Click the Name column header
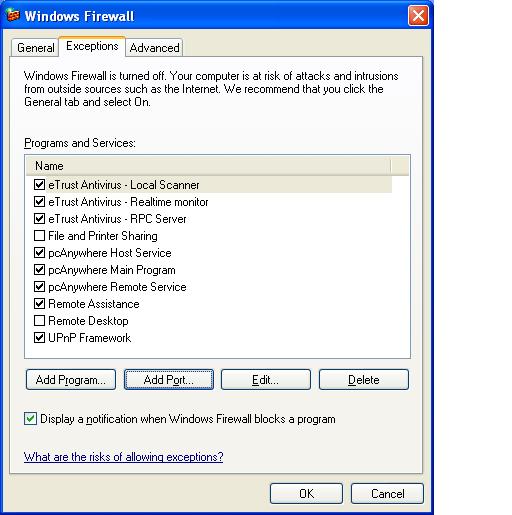The height and width of the screenshot is (515, 512). click(208, 166)
